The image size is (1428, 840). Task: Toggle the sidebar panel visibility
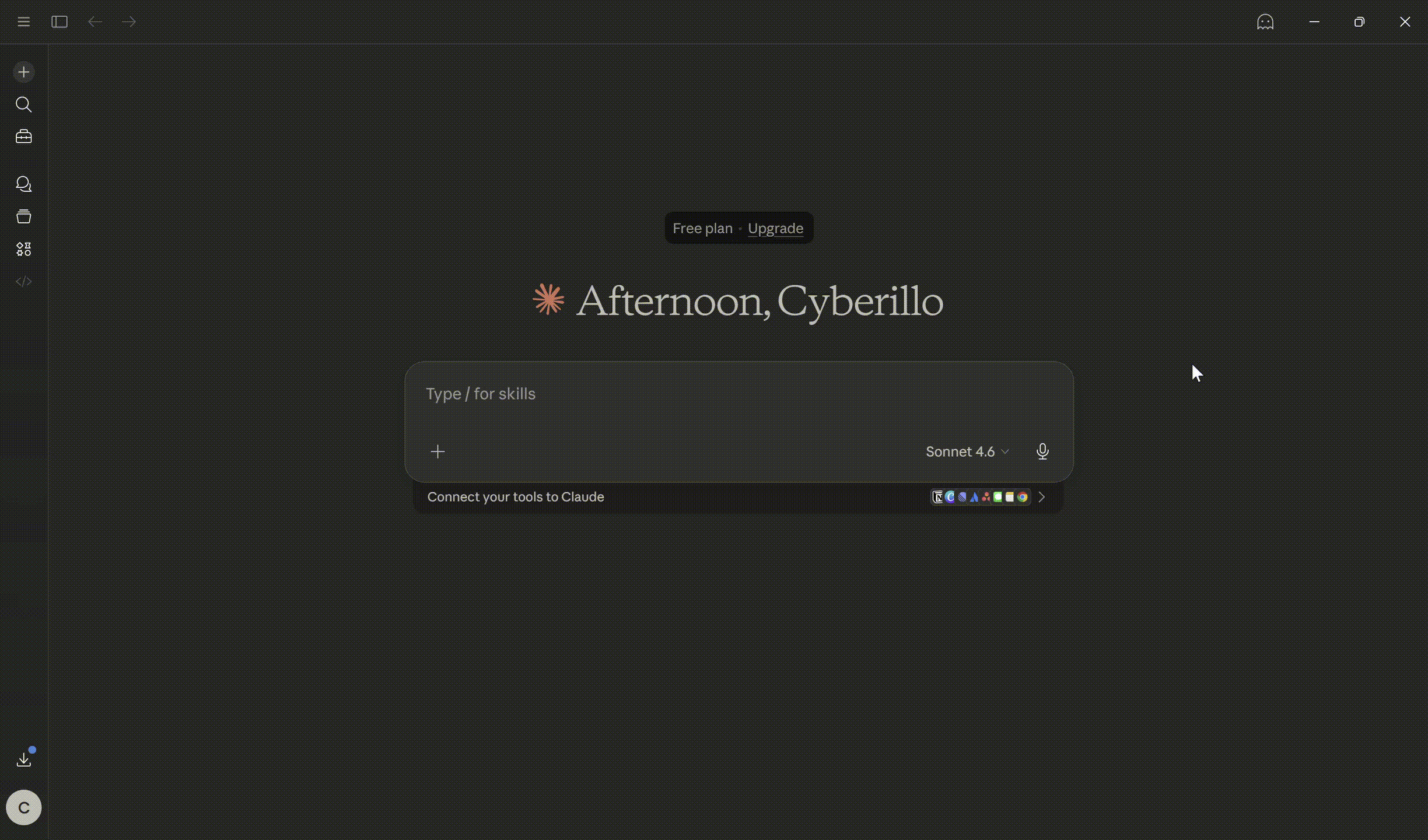click(x=60, y=22)
